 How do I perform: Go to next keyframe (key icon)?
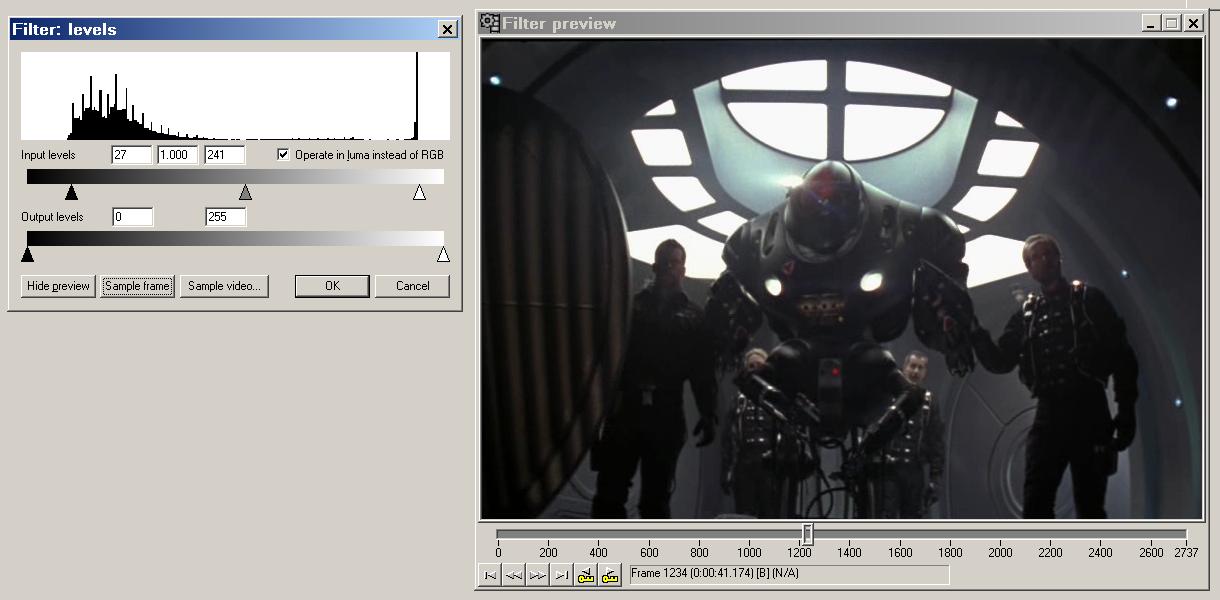click(x=610, y=575)
